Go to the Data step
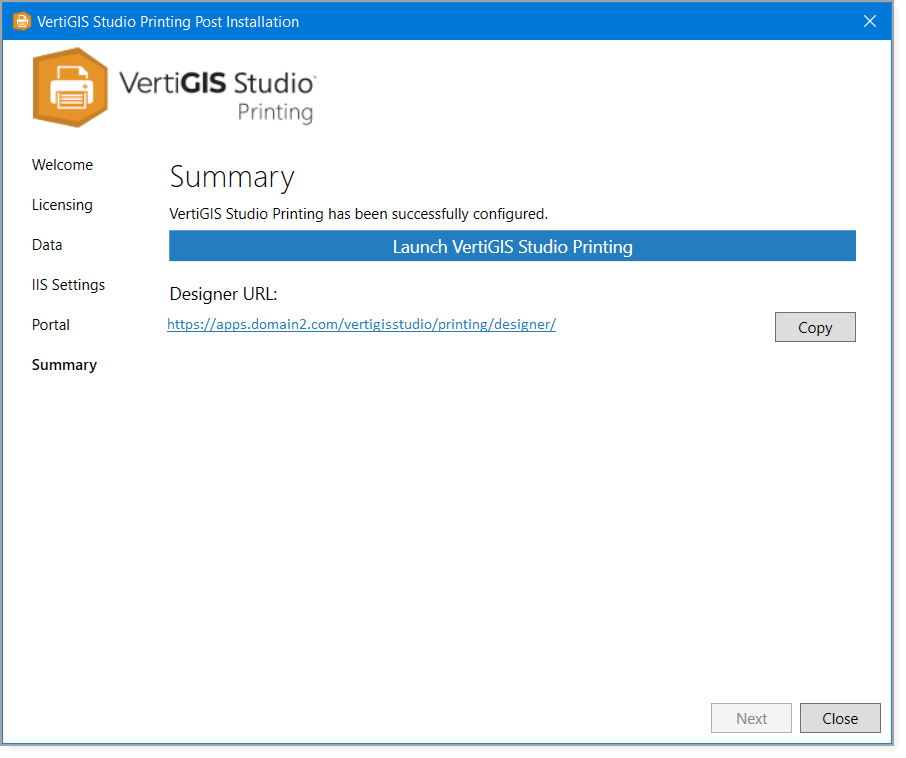The height and width of the screenshot is (758, 906). click(x=46, y=245)
